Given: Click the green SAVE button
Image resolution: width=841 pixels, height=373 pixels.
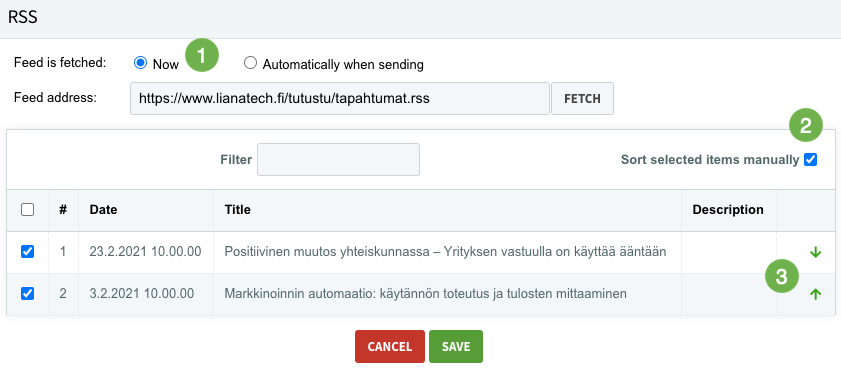Looking at the screenshot, I should tap(456, 347).
